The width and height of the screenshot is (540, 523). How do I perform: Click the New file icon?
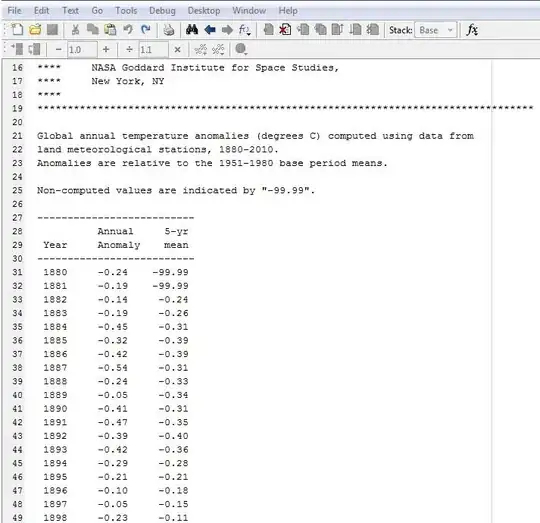tap(17, 30)
